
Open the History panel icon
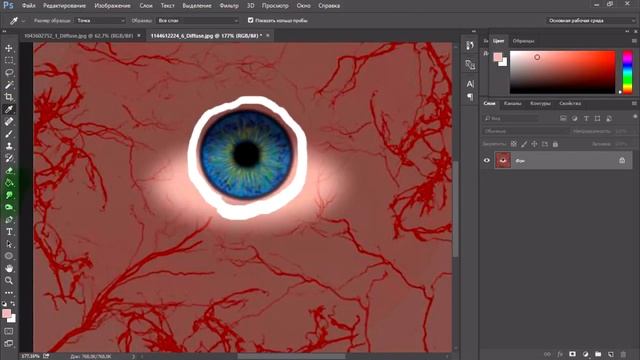pos(470,46)
